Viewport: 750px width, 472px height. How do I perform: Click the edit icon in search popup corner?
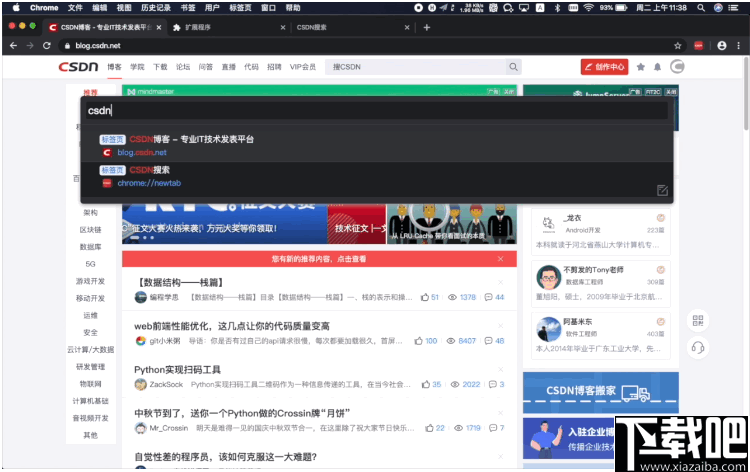(662, 190)
